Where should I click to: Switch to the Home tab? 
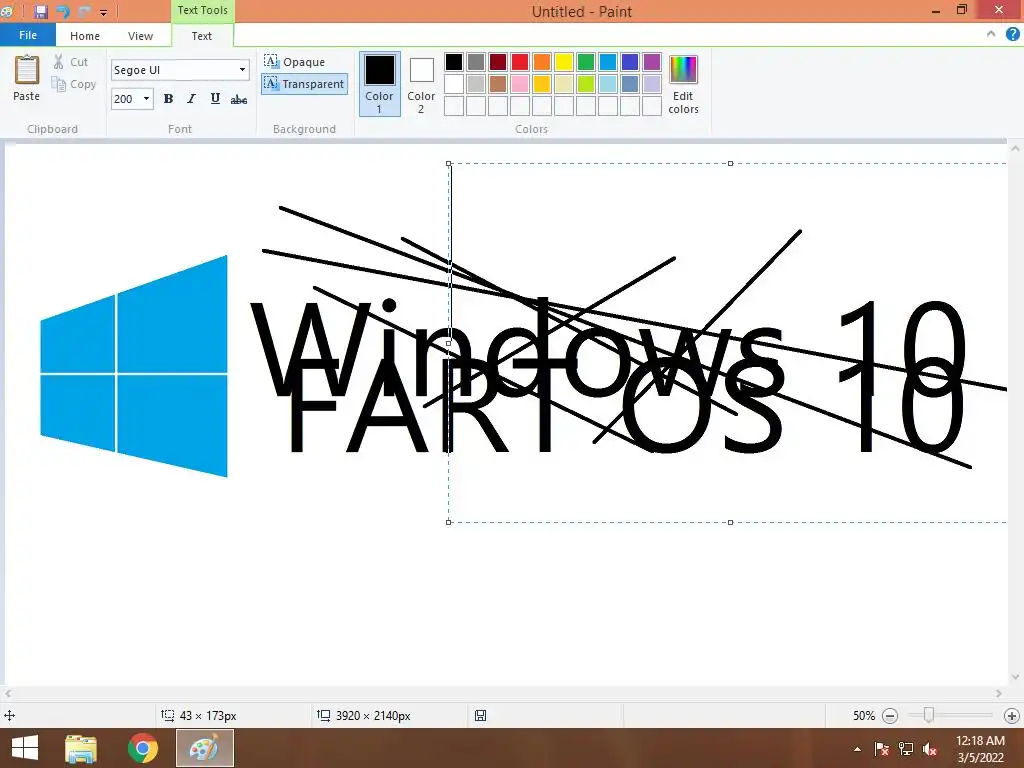click(x=85, y=36)
